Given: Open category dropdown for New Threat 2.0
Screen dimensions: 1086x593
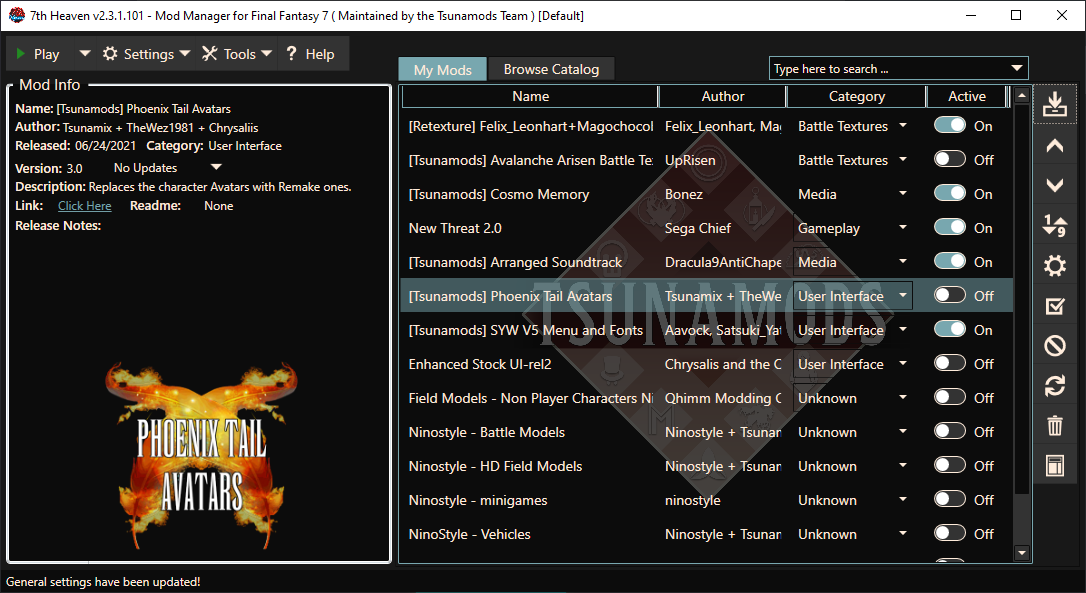Looking at the screenshot, I should point(902,228).
